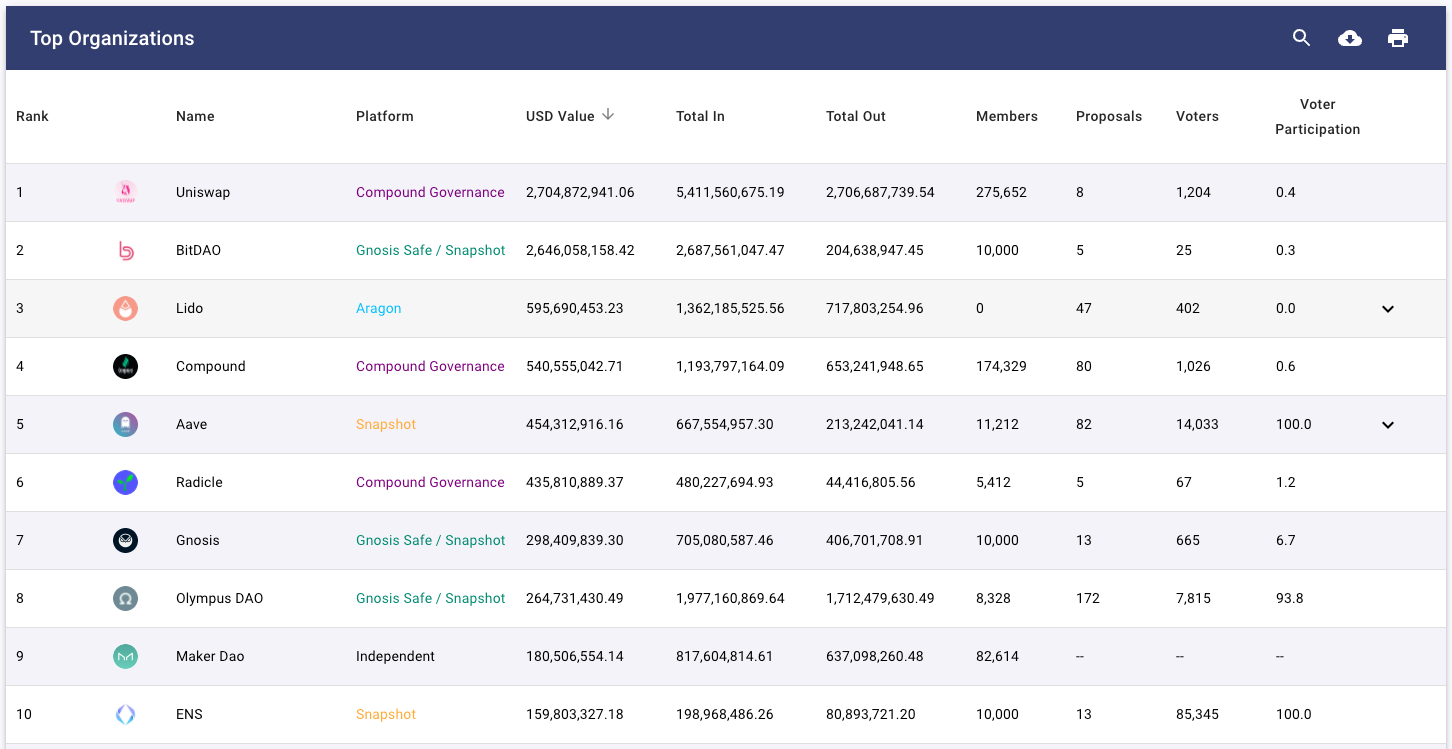
Task: Click Proposals value 172
Action: 1088,598
